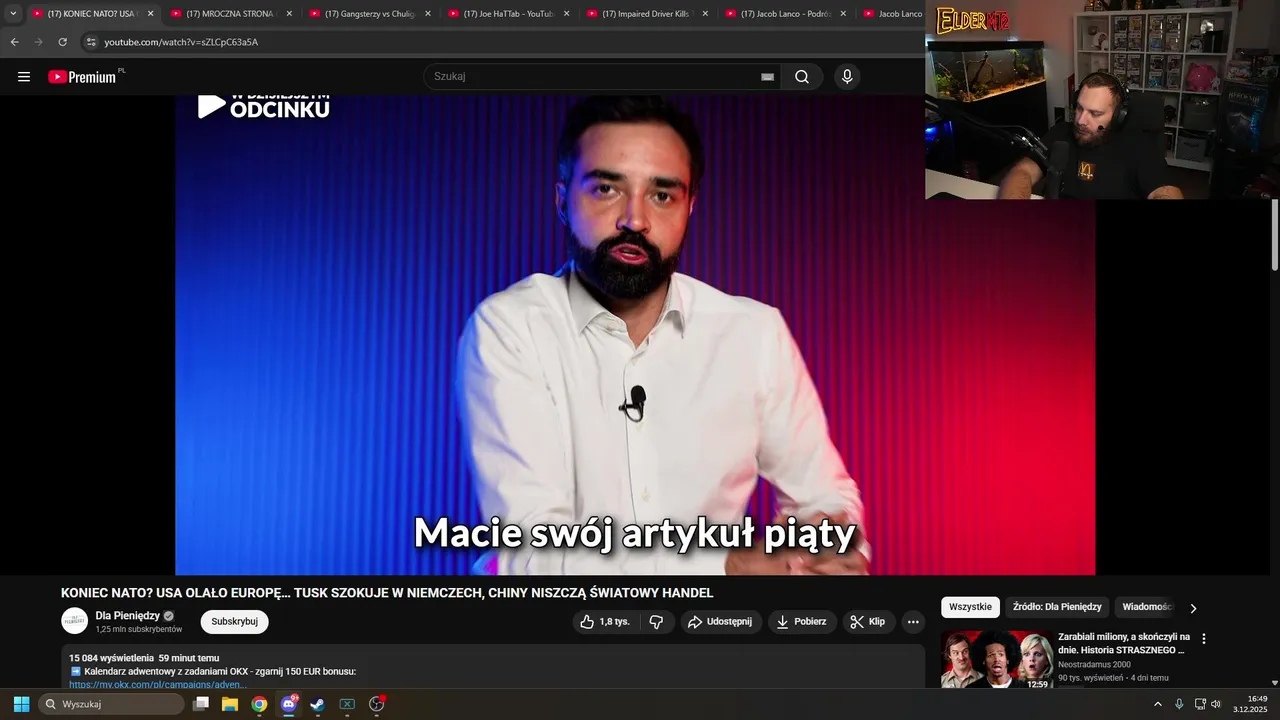Create a clip with Klip button
This screenshot has height=720, width=1280.
(x=868, y=622)
